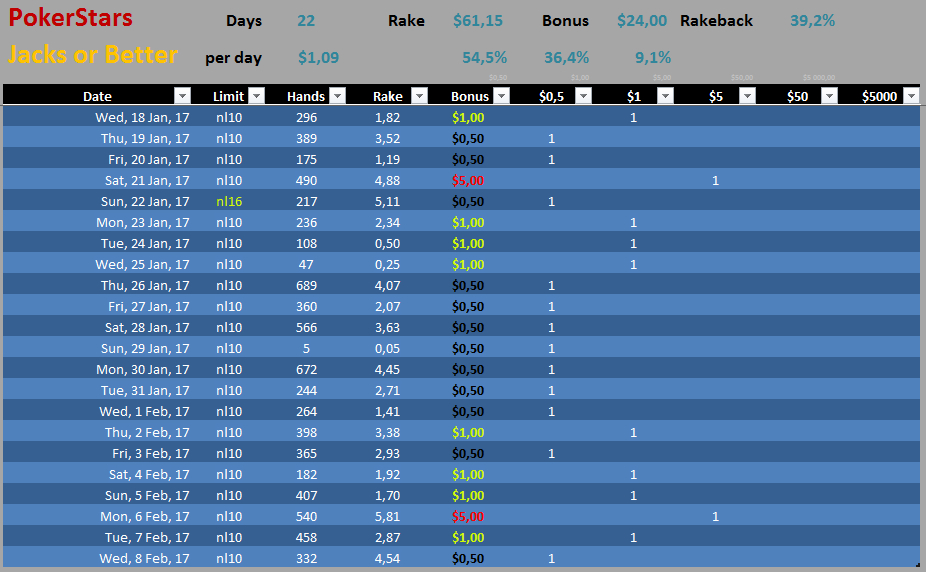Open the $5000 column filter dropdown
The width and height of the screenshot is (926, 572).
click(912, 96)
